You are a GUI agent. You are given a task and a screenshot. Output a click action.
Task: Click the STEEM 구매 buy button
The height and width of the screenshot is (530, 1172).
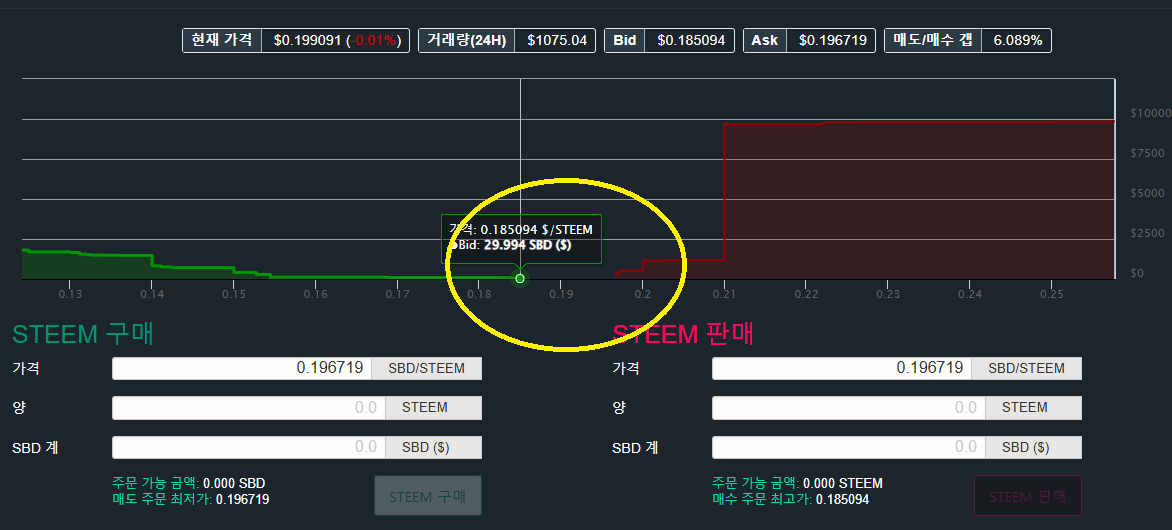428,496
